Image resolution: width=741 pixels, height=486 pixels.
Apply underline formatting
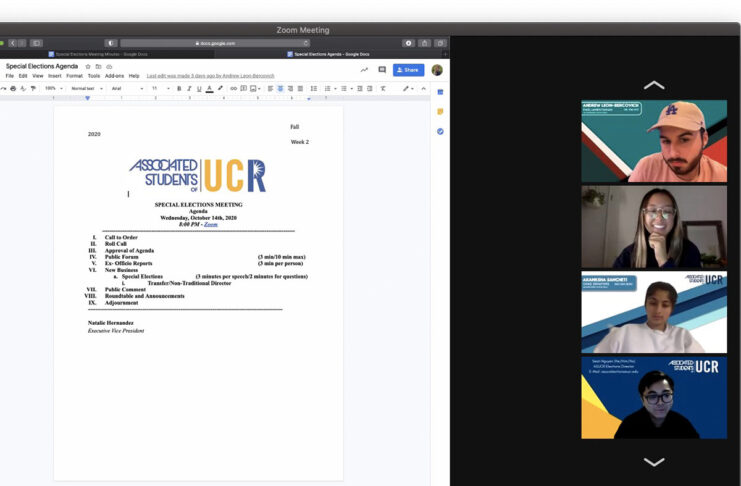point(199,88)
